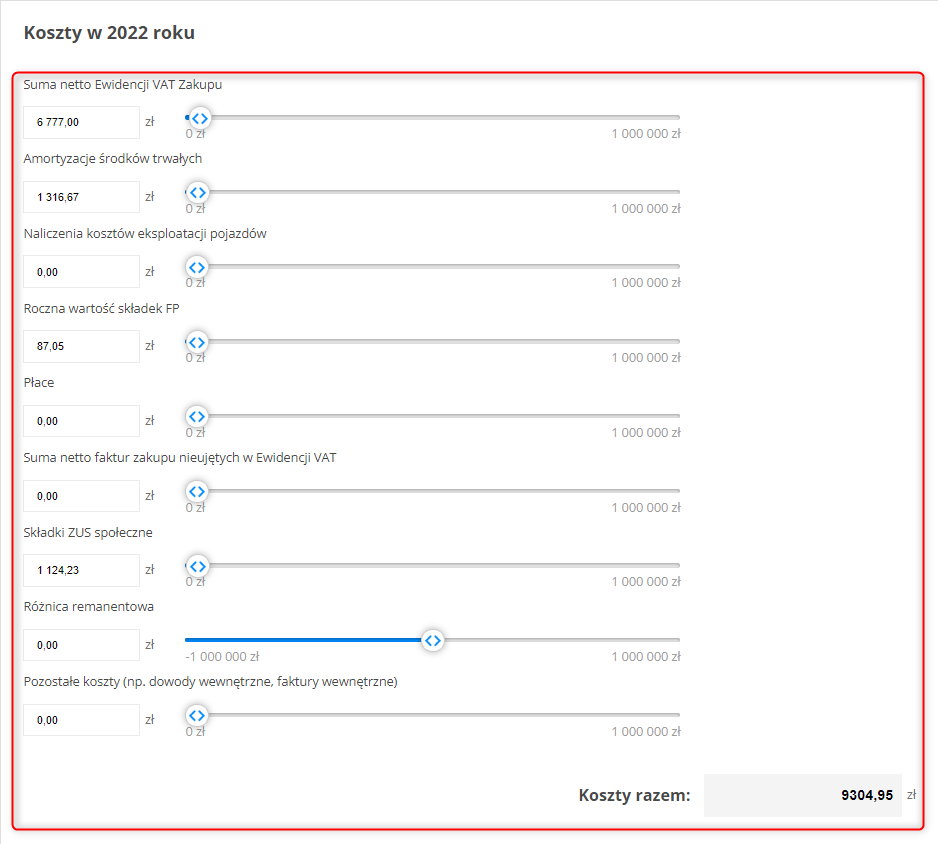Viewport: 938px width, 844px height.
Task: Focus the faktur zakupu nieujętych amount field
Action: [x=81, y=496]
